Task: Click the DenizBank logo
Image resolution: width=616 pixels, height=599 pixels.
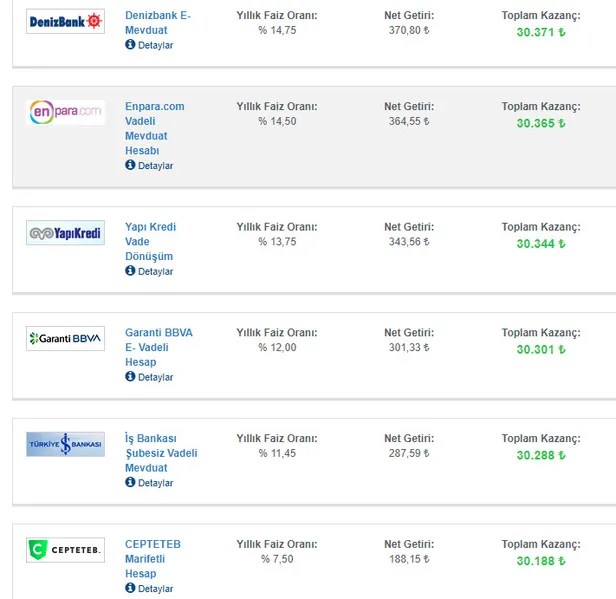Action: pyautogui.click(x=65, y=21)
